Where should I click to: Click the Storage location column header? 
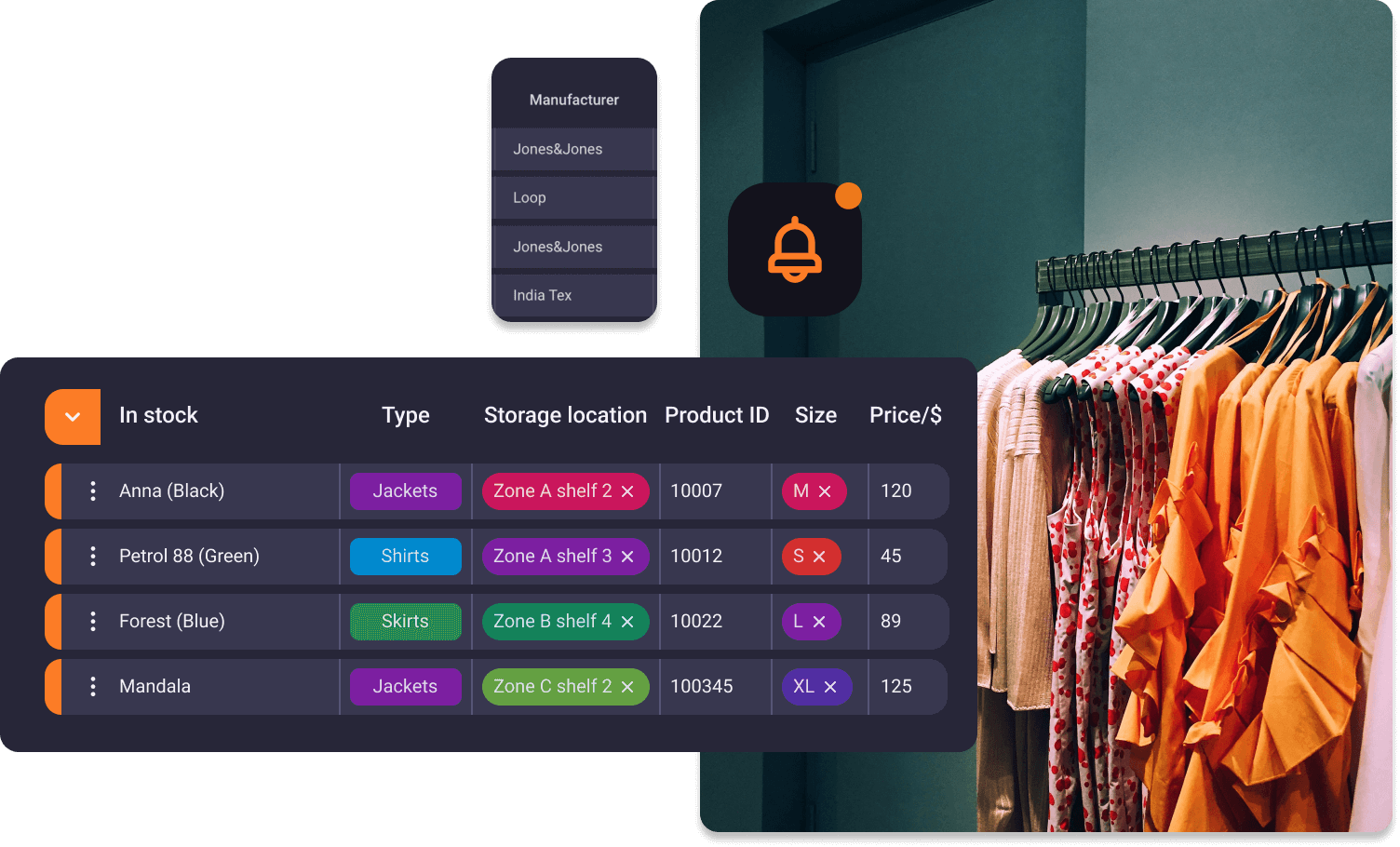click(x=565, y=415)
